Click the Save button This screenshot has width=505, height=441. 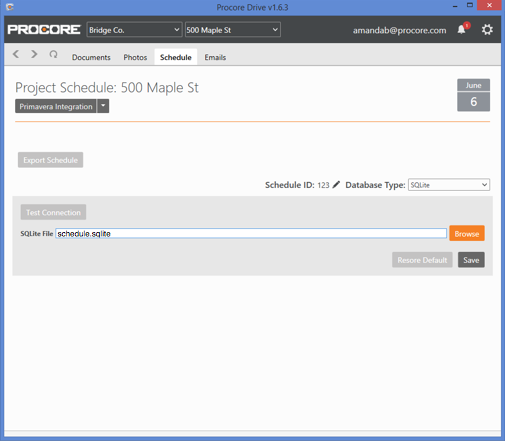point(471,260)
